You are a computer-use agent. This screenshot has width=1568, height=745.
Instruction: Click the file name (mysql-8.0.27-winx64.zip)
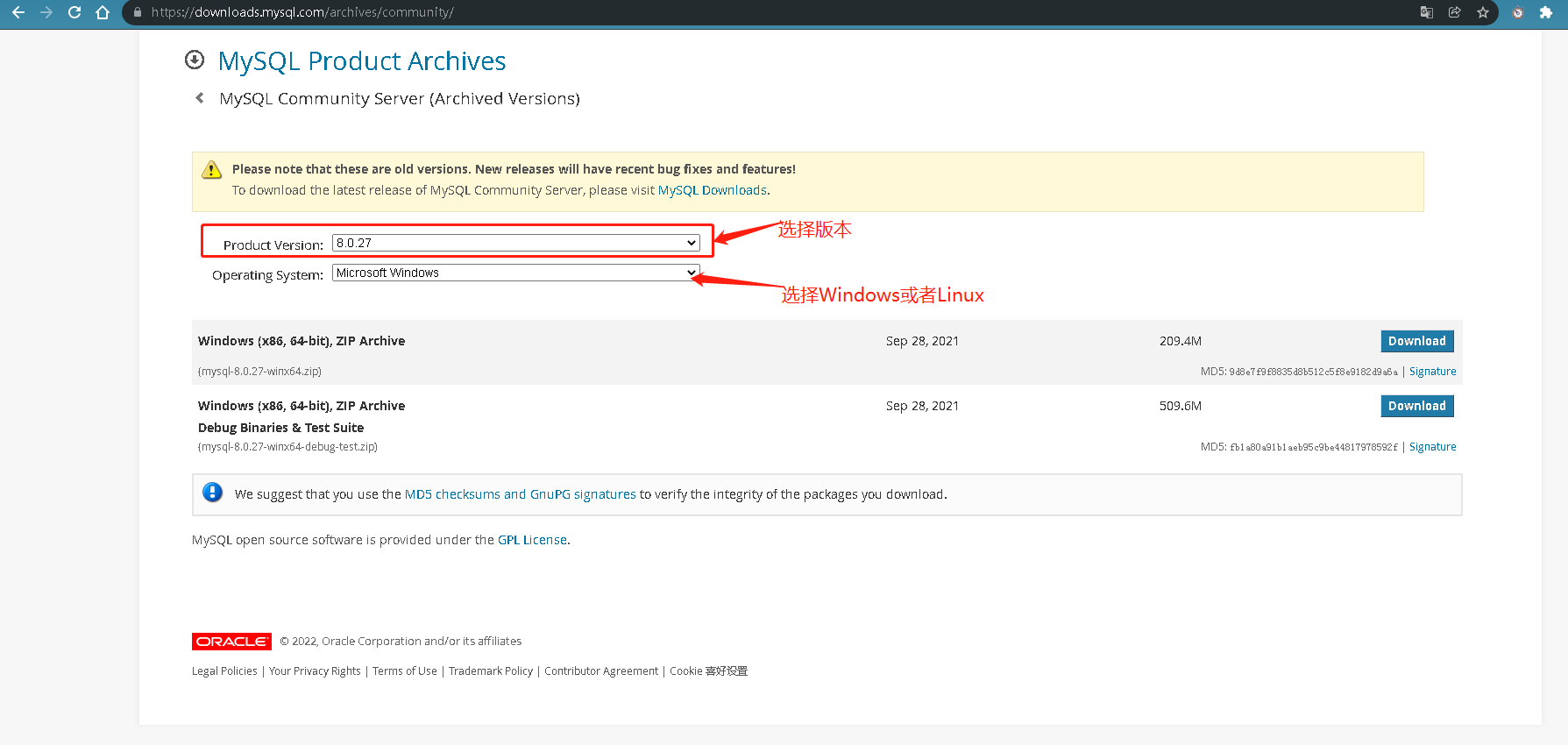click(259, 372)
